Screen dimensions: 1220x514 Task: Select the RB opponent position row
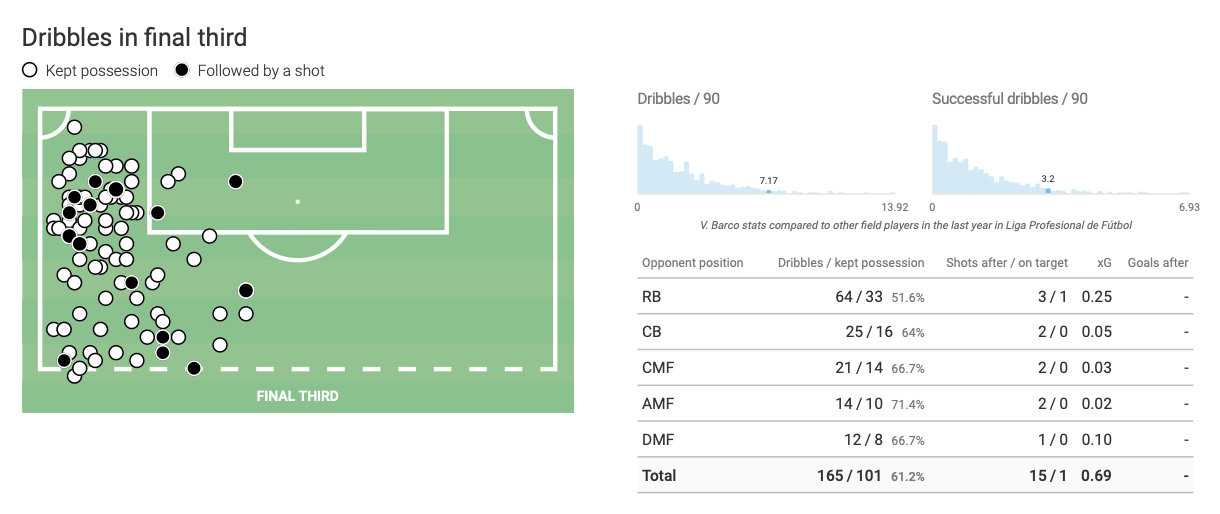(x=652, y=297)
